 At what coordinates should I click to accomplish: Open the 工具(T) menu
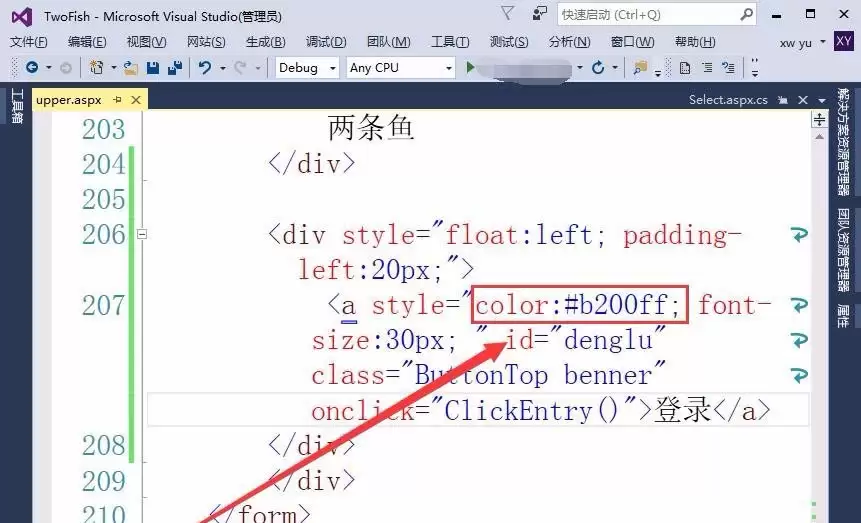[450, 42]
